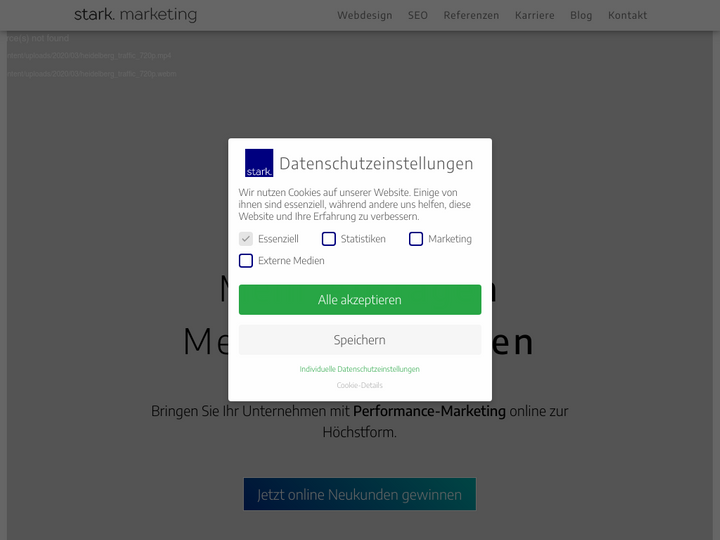
Task: Click the Datenschutzeinstellungen dialog heading
Action: (376, 164)
